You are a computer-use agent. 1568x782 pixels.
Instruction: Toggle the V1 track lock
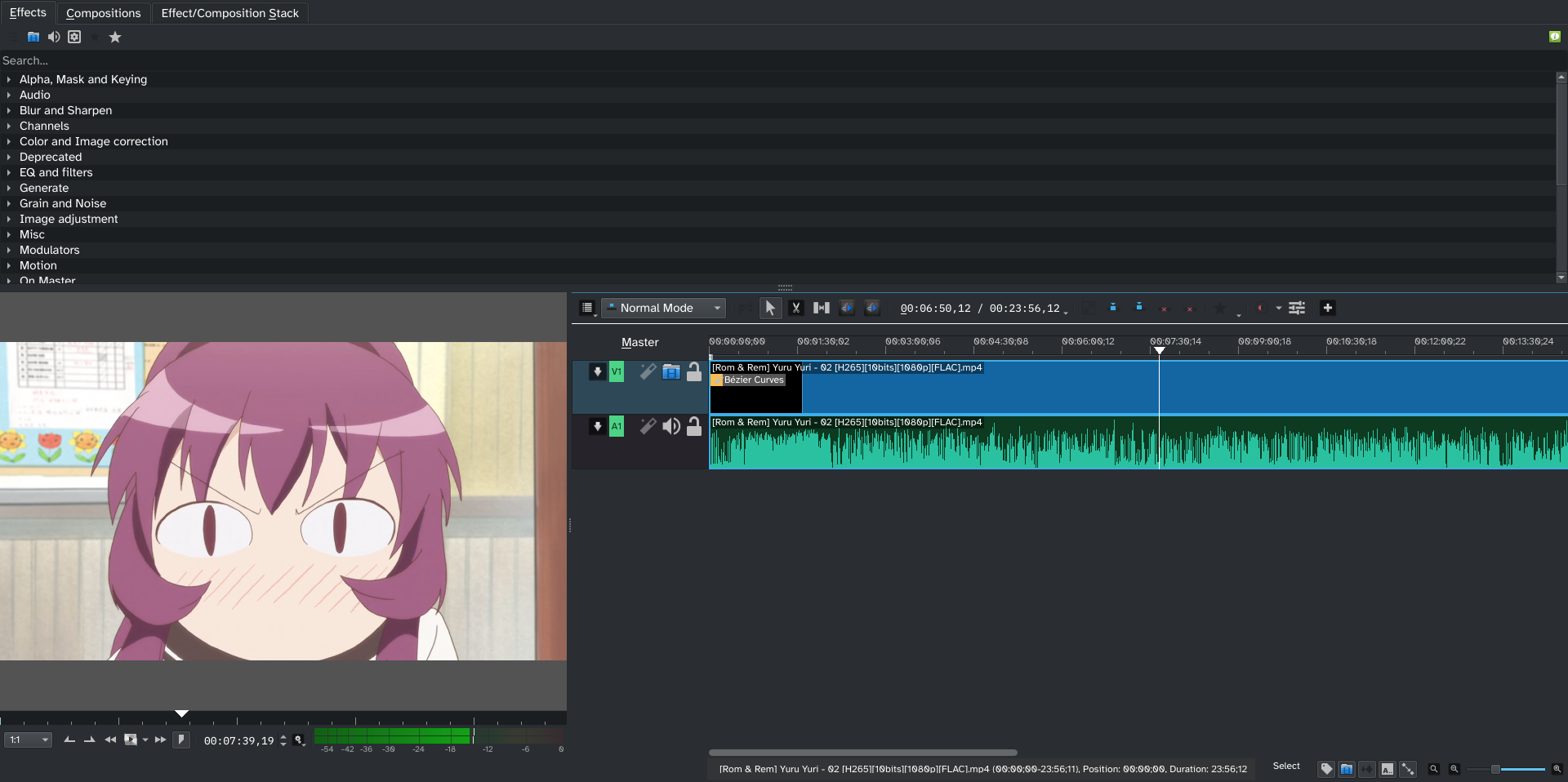(694, 371)
